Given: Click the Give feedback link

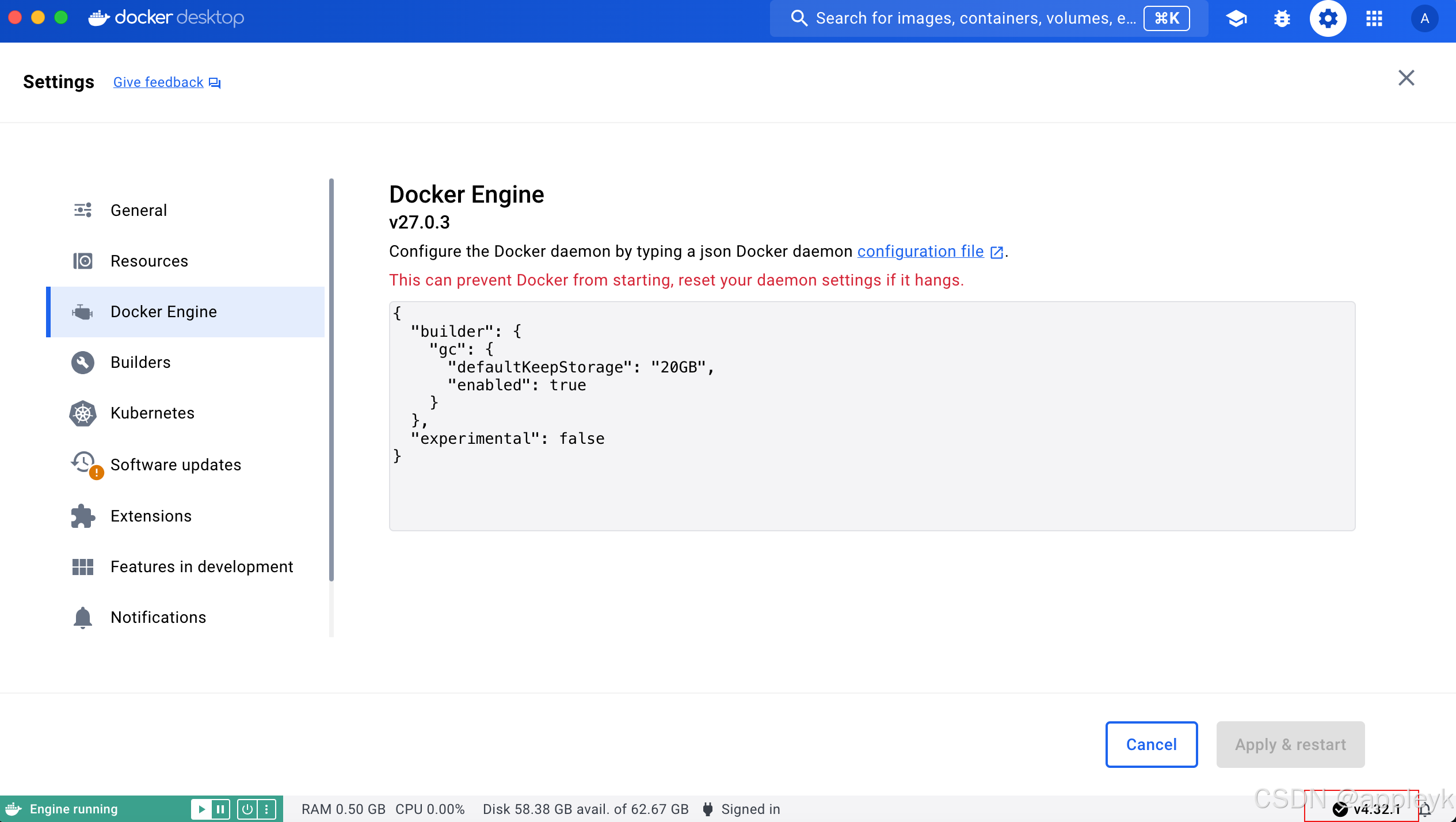Looking at the screenshot, I should coord(159,82).
